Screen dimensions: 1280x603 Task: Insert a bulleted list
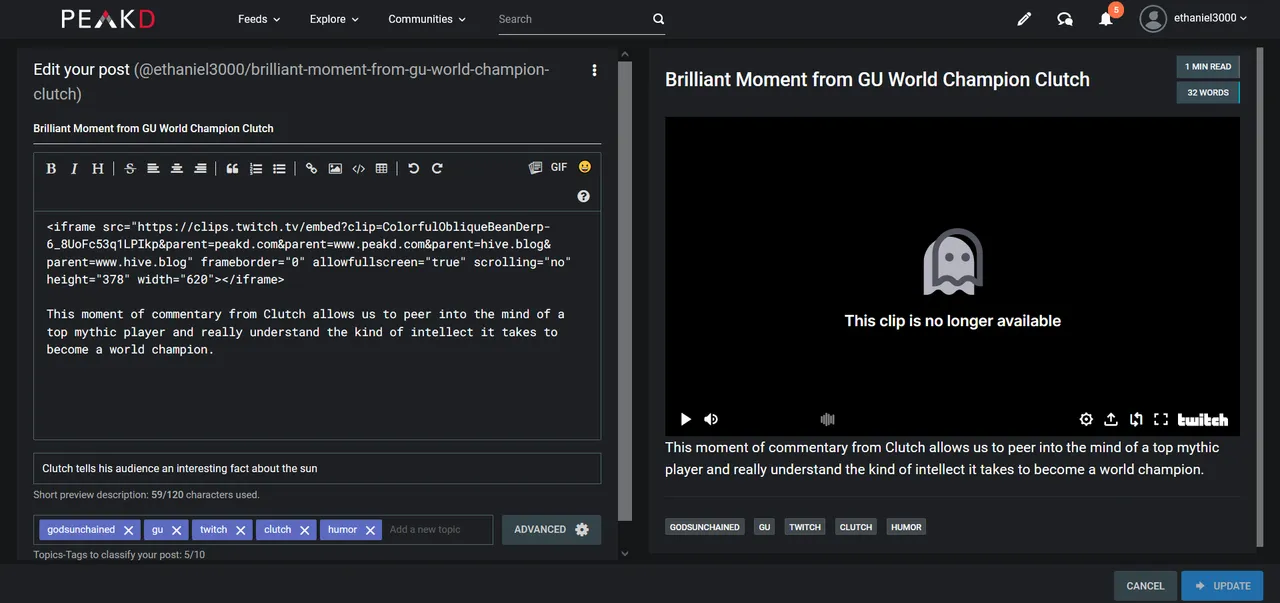[x=279, y=169]
